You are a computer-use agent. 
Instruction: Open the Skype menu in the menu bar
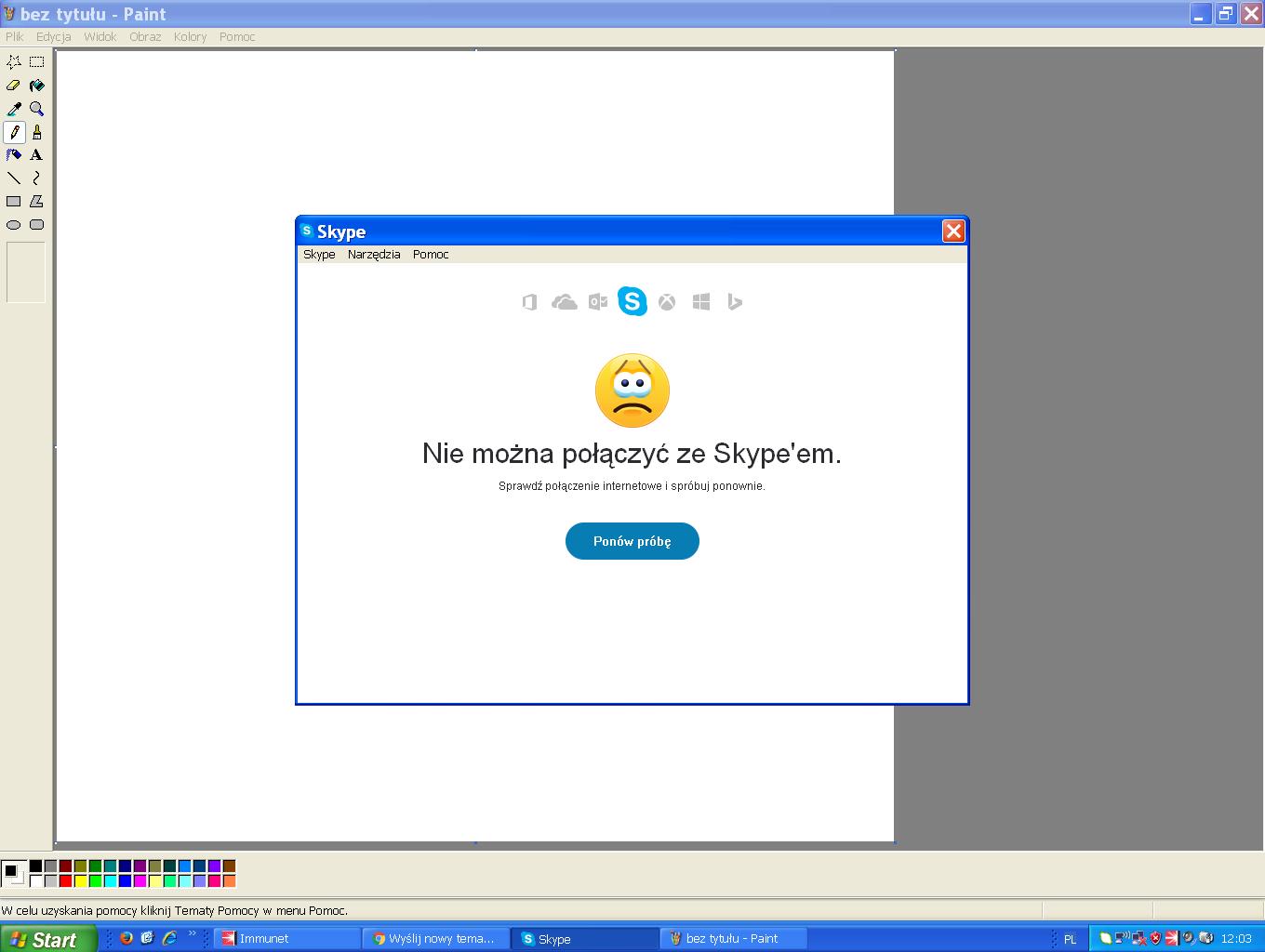pos(319,255)
